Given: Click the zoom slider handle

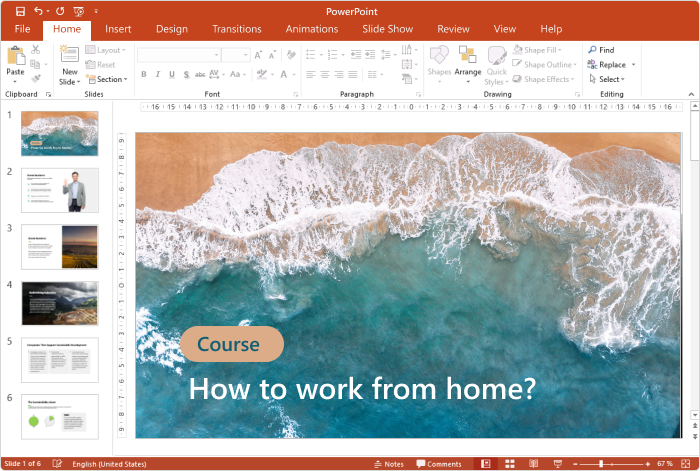Looking at the screenshot, I should (601, 464).
